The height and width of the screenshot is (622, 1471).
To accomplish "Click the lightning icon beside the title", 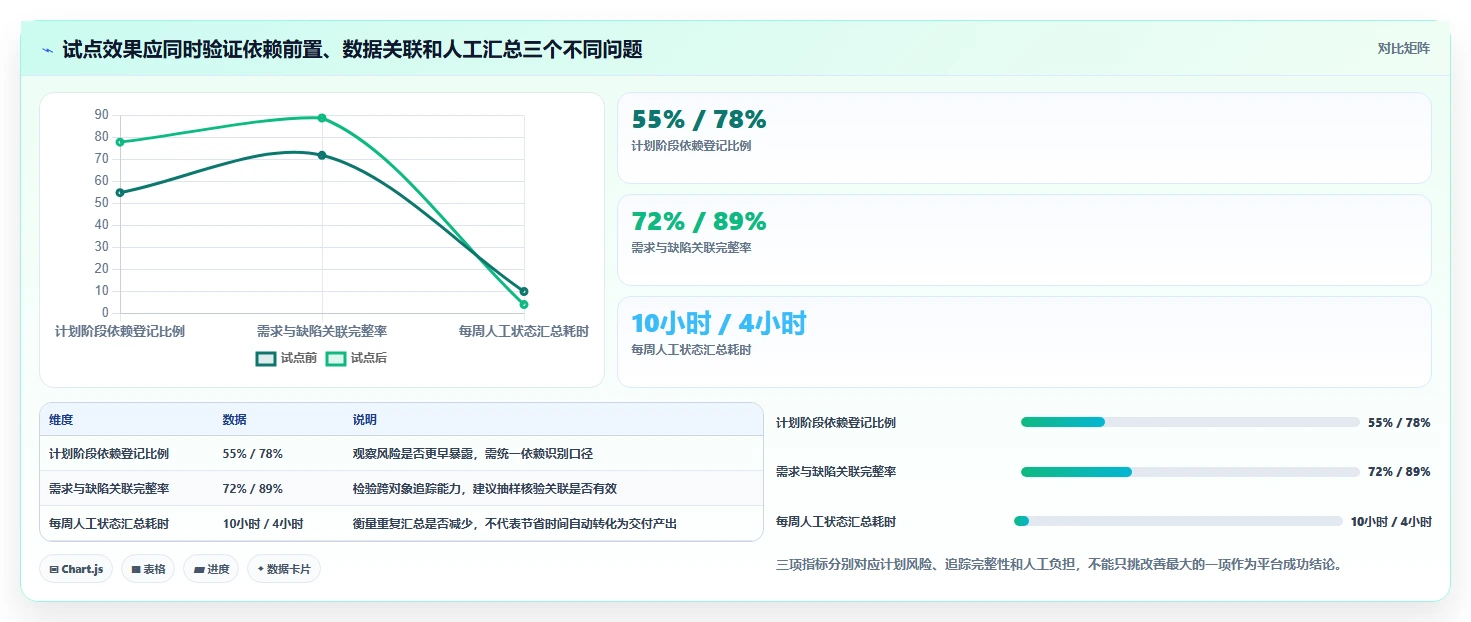I will coord(47,49).
